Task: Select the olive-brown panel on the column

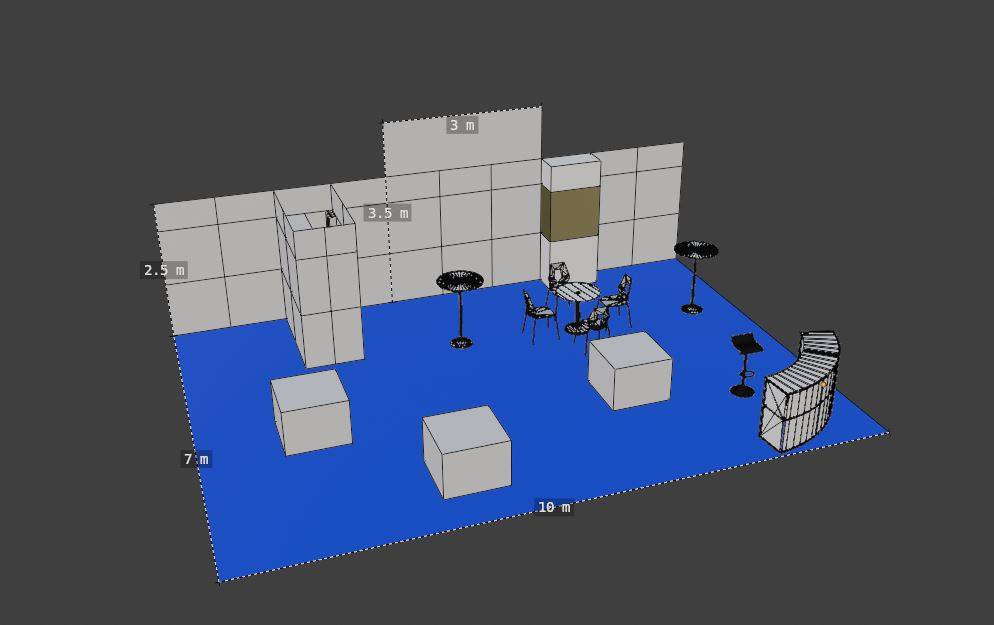Action: click(569, 212)
